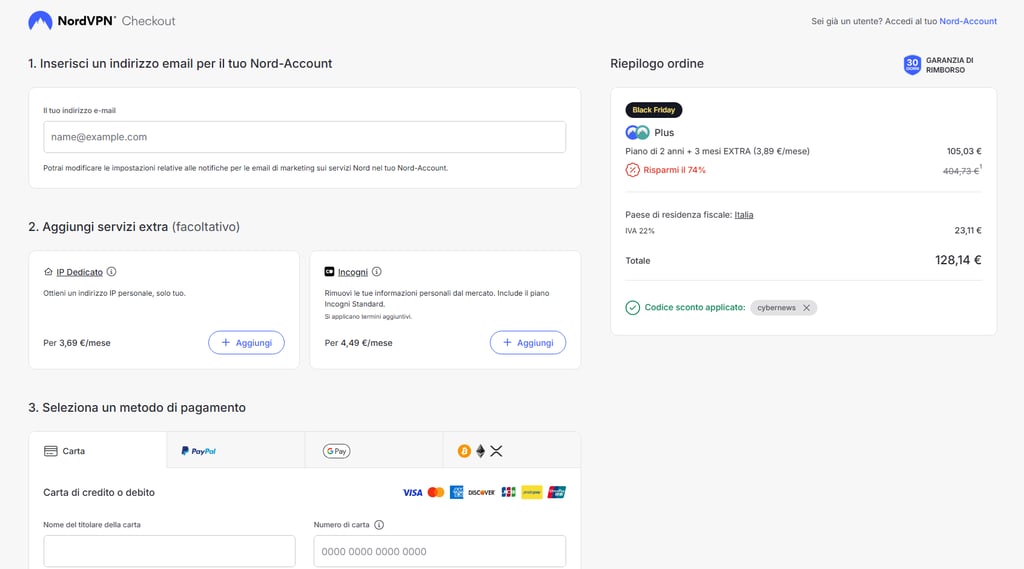Click the 'Per 3,69 €/mese' price text

77,342
